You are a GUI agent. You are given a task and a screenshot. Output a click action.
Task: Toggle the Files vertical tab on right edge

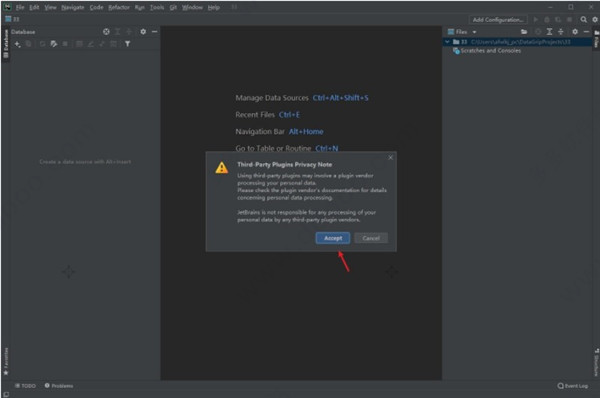(596, 39)
